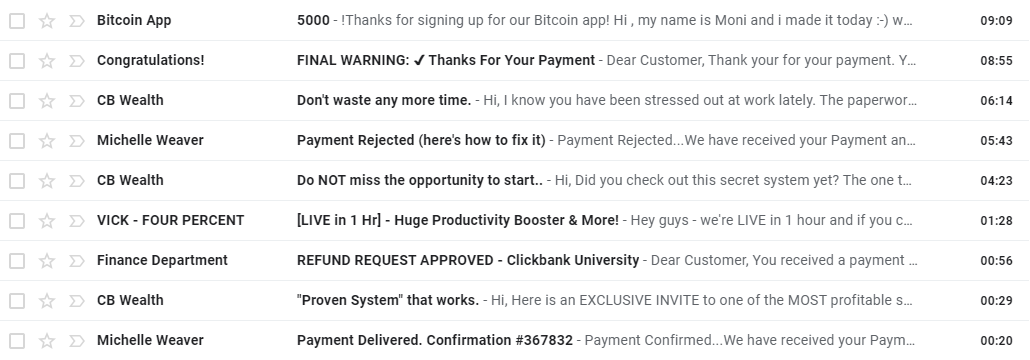Screen dimensions: 1030x360
Task: Mark the Bitcoin App email as important
Action: click(x=77, y=21)
